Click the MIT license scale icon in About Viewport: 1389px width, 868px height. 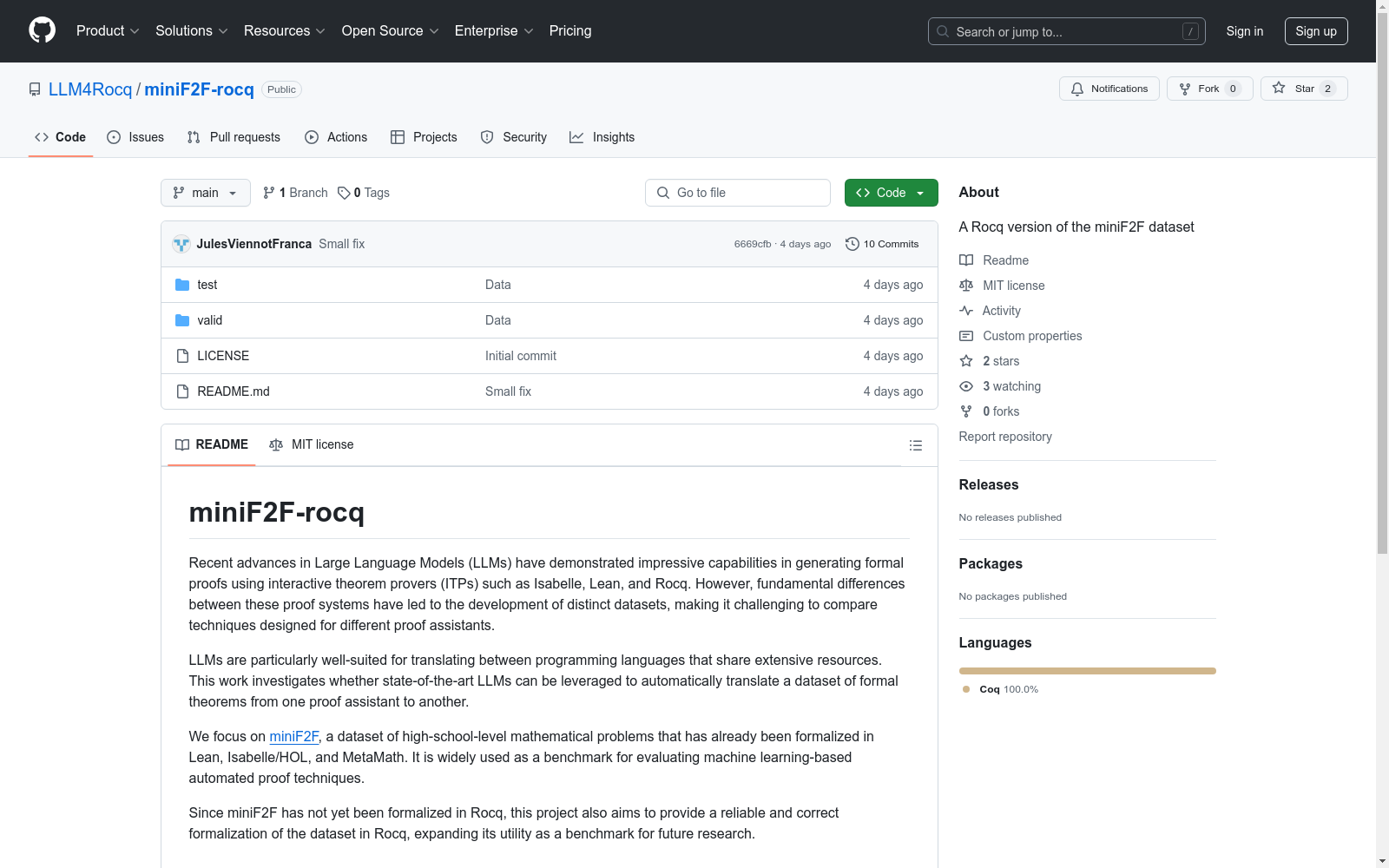pos(966,286)
